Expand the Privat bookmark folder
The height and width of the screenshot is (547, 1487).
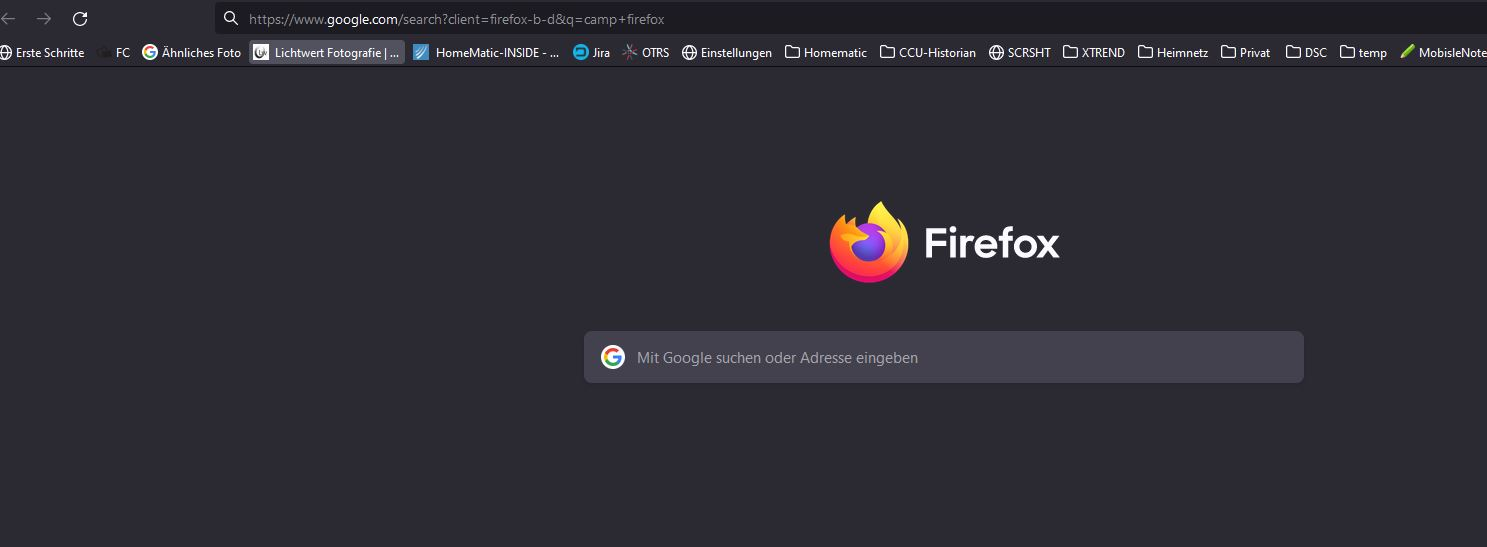[1245, 53]
